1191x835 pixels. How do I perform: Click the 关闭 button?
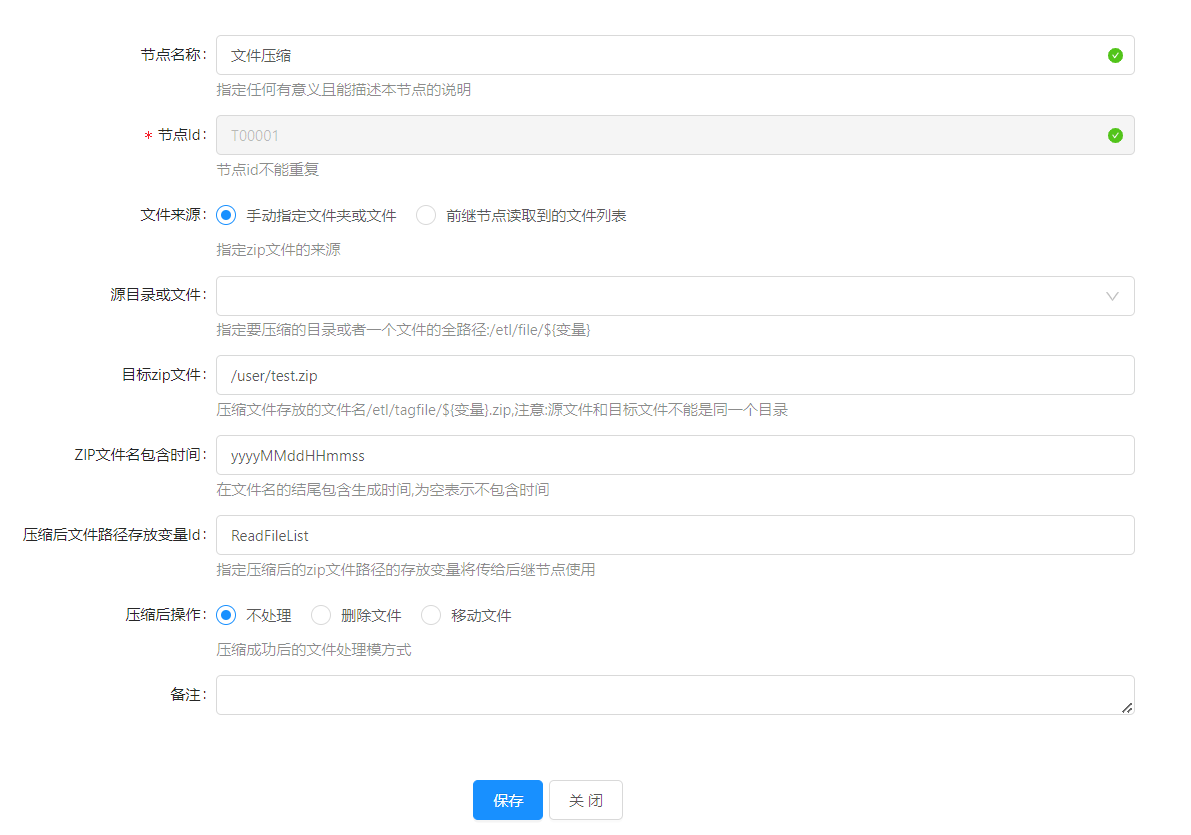[x=586, y=801]
